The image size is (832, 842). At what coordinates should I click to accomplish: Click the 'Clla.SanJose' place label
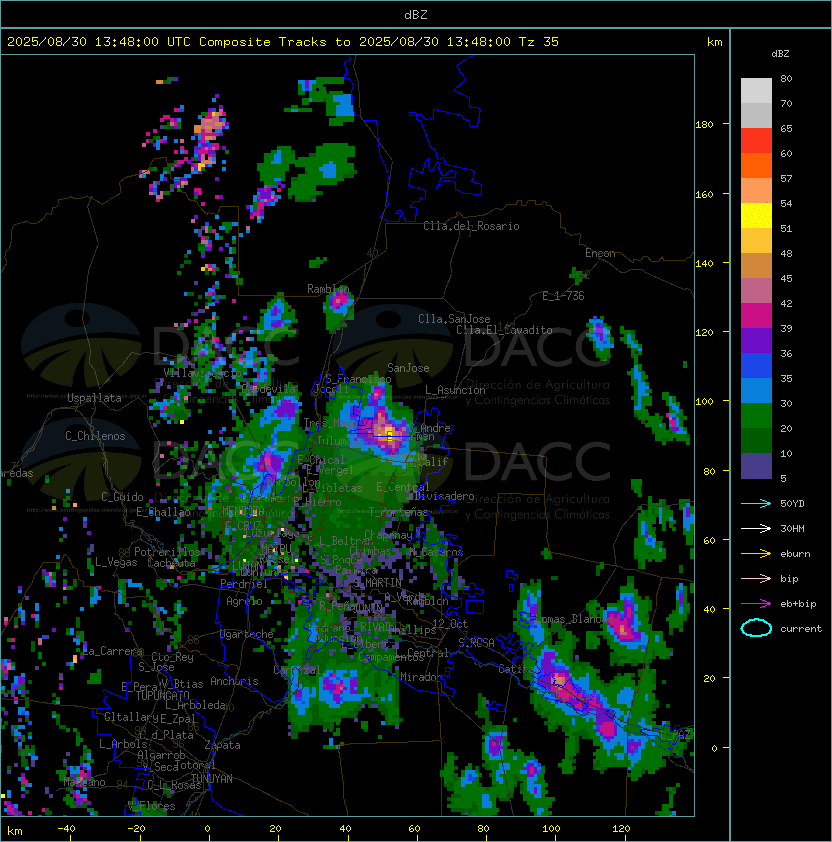454,319
